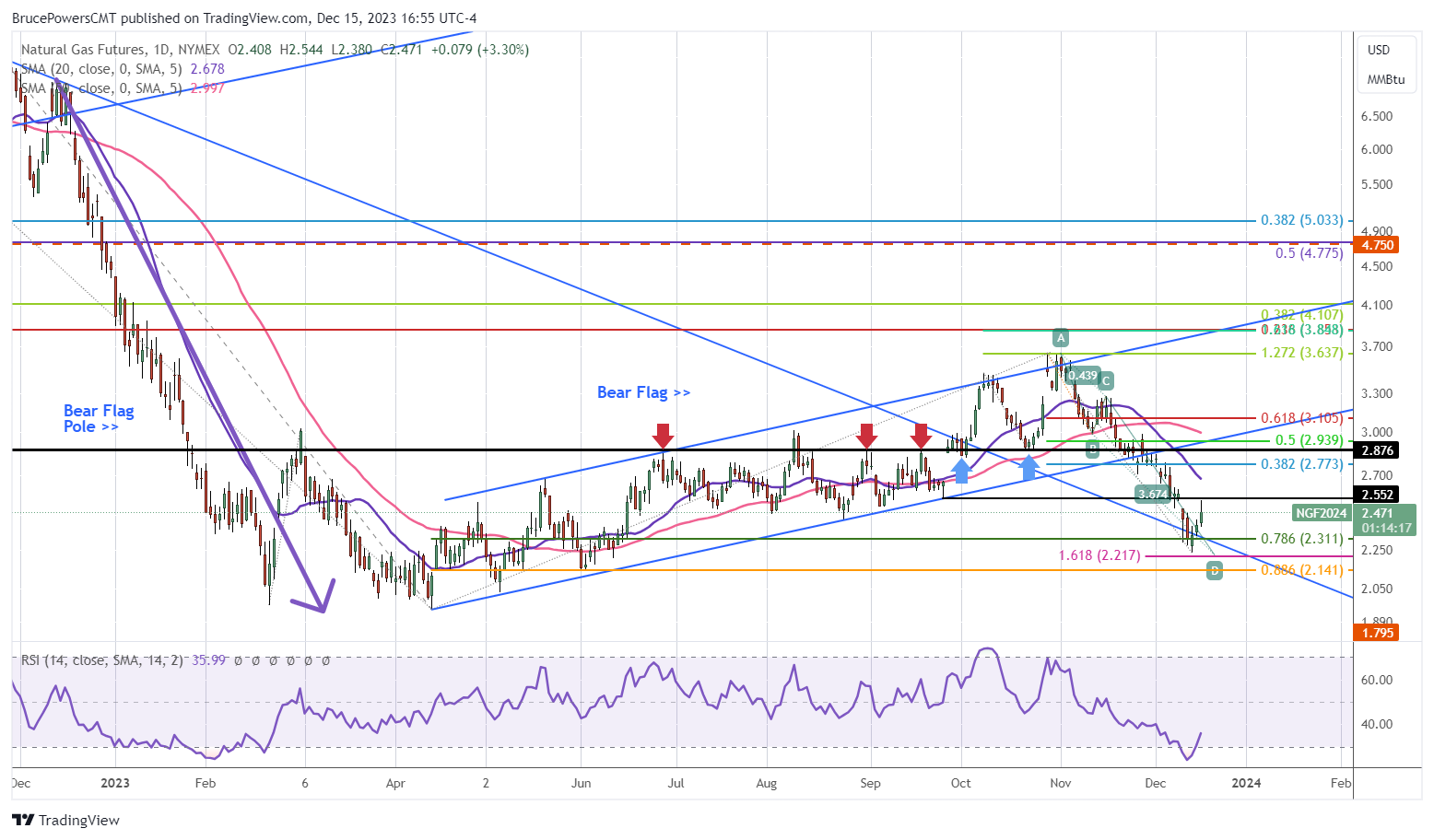Click the '0.618 (3.105)' Fibonacci label
This screenshot has width=1434, height=840.
1302,418
